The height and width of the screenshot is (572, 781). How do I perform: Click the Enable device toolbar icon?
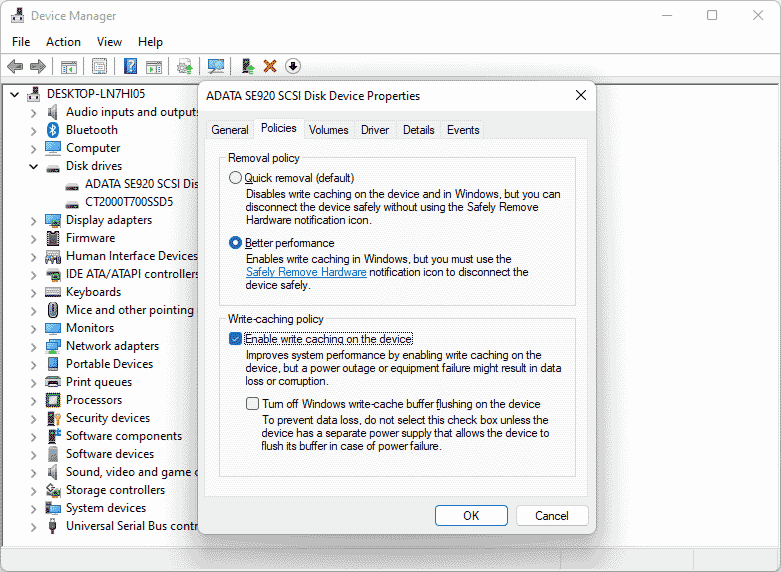[x=248, y=66]
